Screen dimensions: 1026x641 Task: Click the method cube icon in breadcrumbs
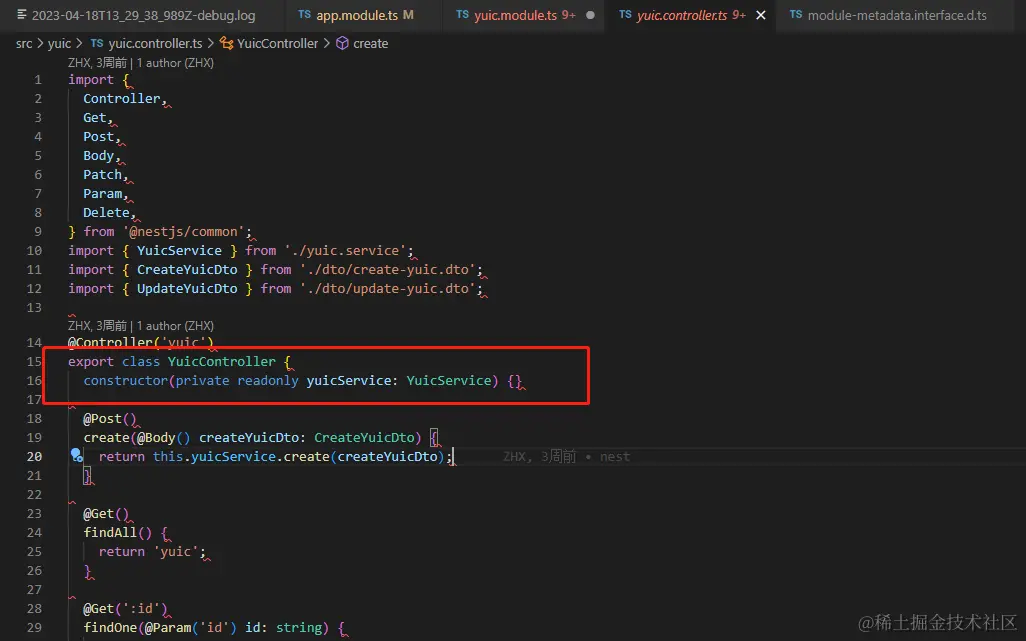click(342, 43)
